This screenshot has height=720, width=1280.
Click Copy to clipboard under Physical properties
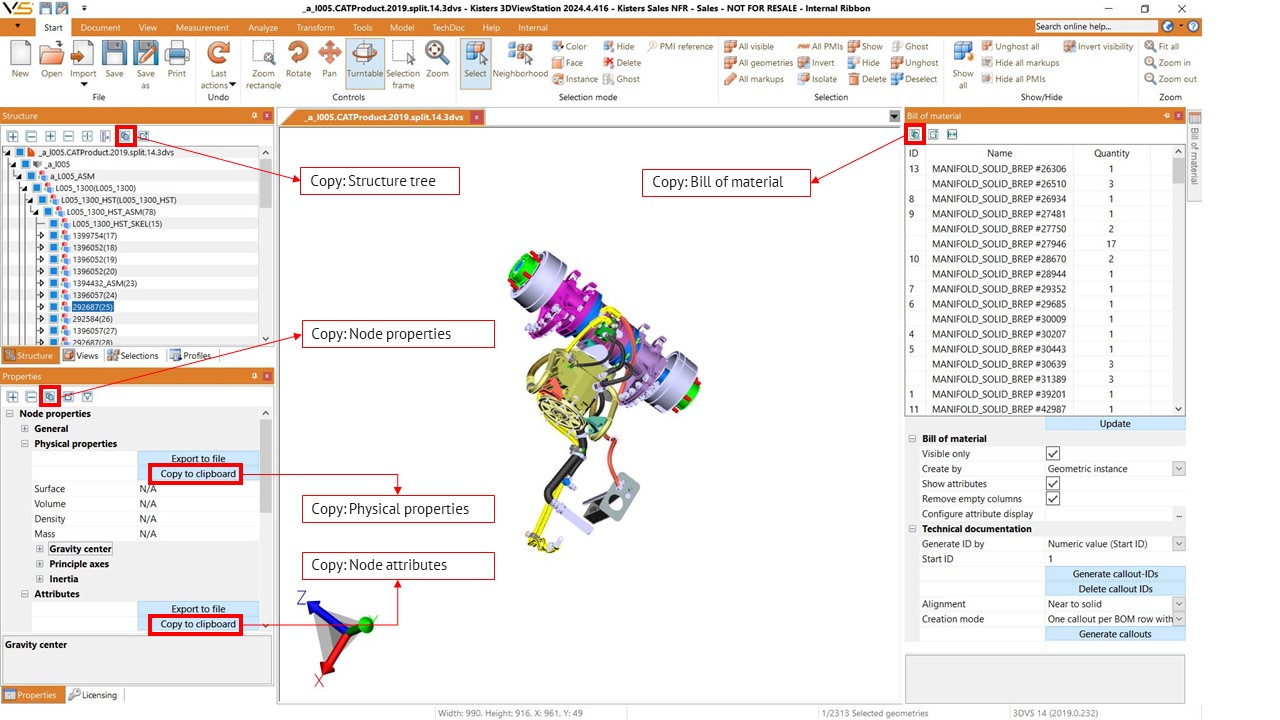click(x=198, y=474)
